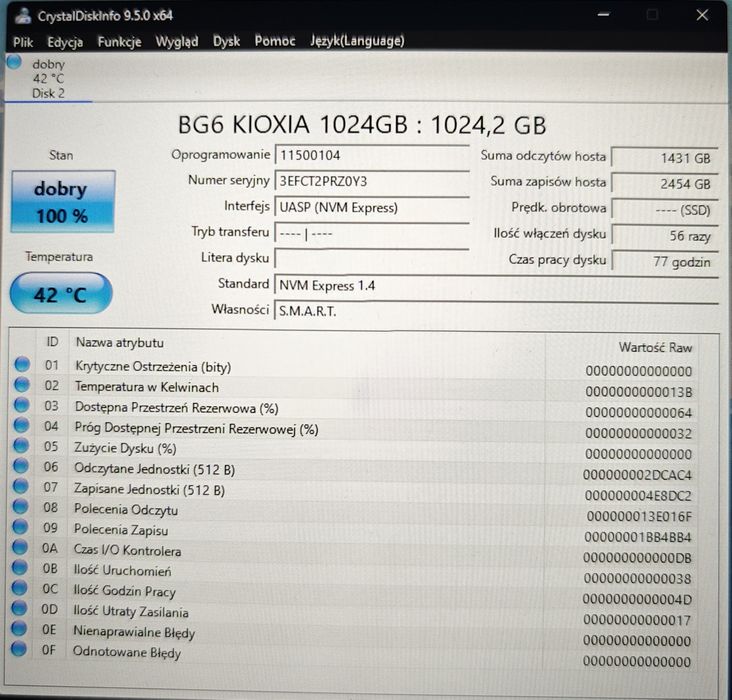Image resolution: width=732 pixels, height=700 pixels.
Task: Click the Suma odczytów hosta value 1431 GB
Action: point(664,158)
